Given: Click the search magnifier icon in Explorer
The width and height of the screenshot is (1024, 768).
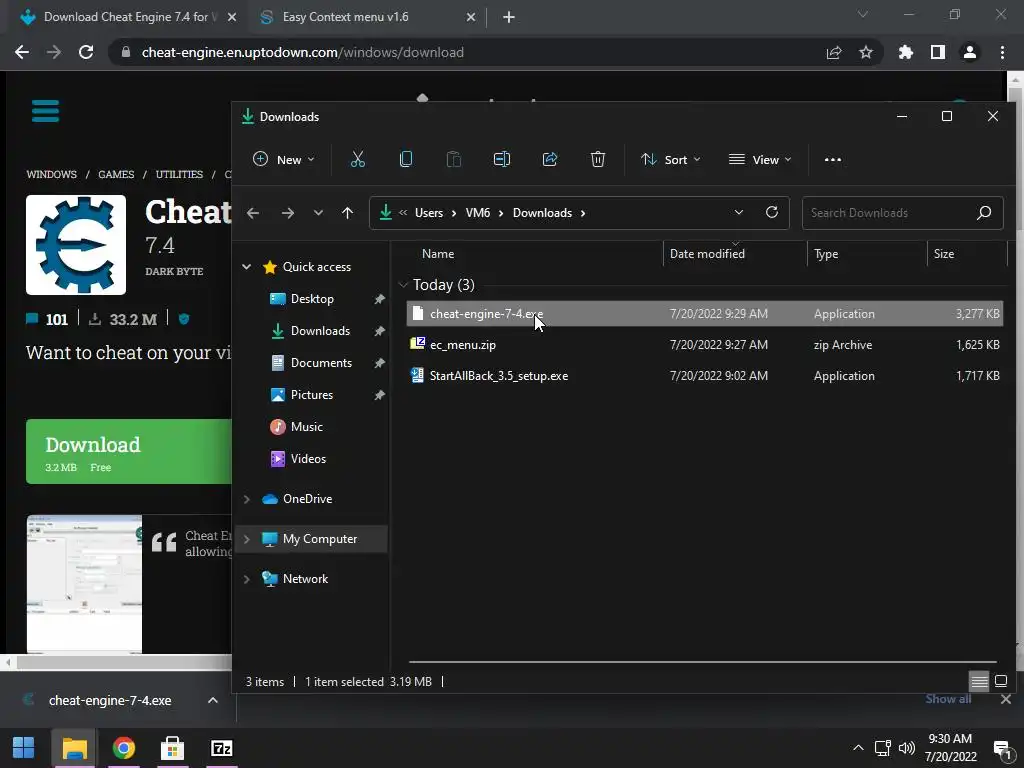Looking at the screenshot, I should tap(984, 212).
